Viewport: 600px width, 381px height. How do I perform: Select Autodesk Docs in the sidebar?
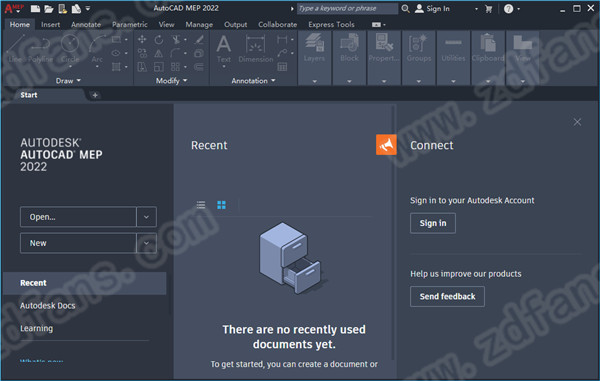[x=48, y=306]
